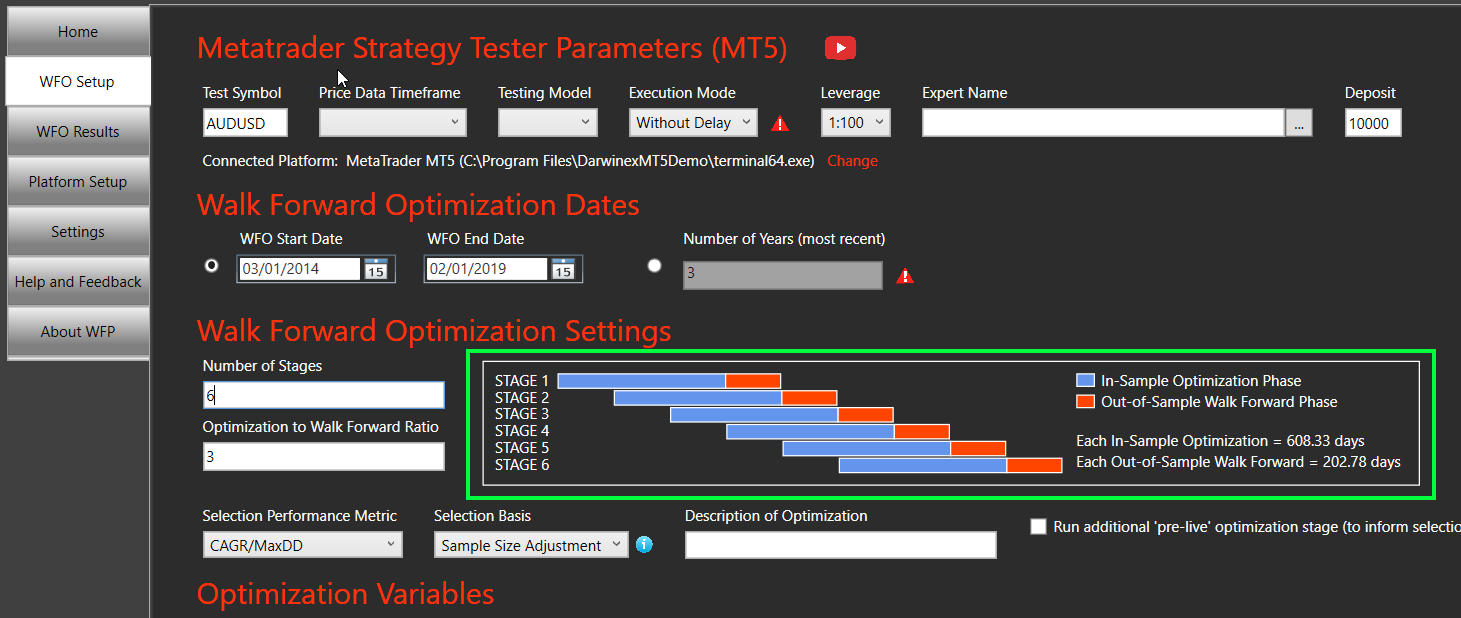Select the Number of Years radio button
This screenshot has width=1461, height=618.
point(654,266)
